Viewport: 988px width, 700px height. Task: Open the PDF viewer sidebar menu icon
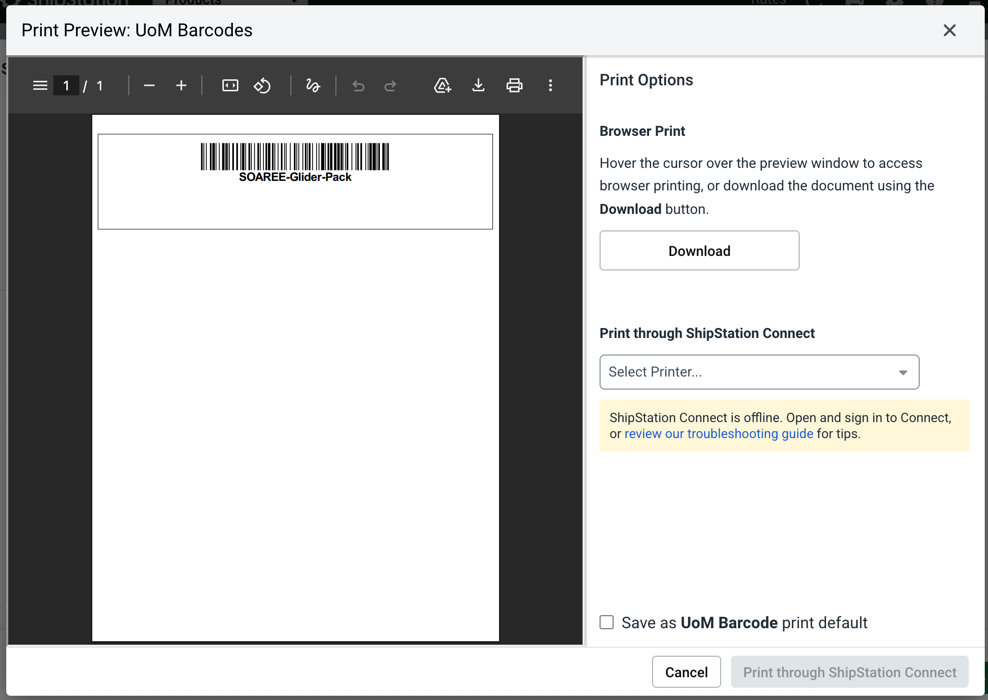click(40, 86)
